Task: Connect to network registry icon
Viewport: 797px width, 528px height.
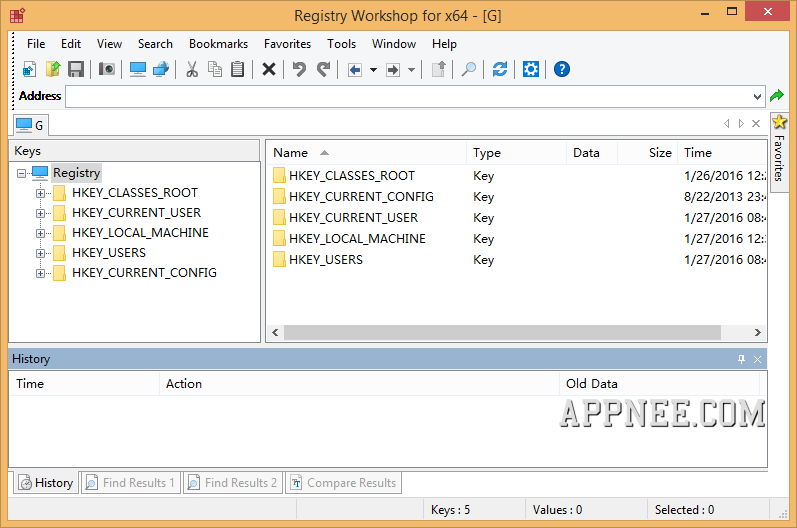Action: click(x=161, y=69)
